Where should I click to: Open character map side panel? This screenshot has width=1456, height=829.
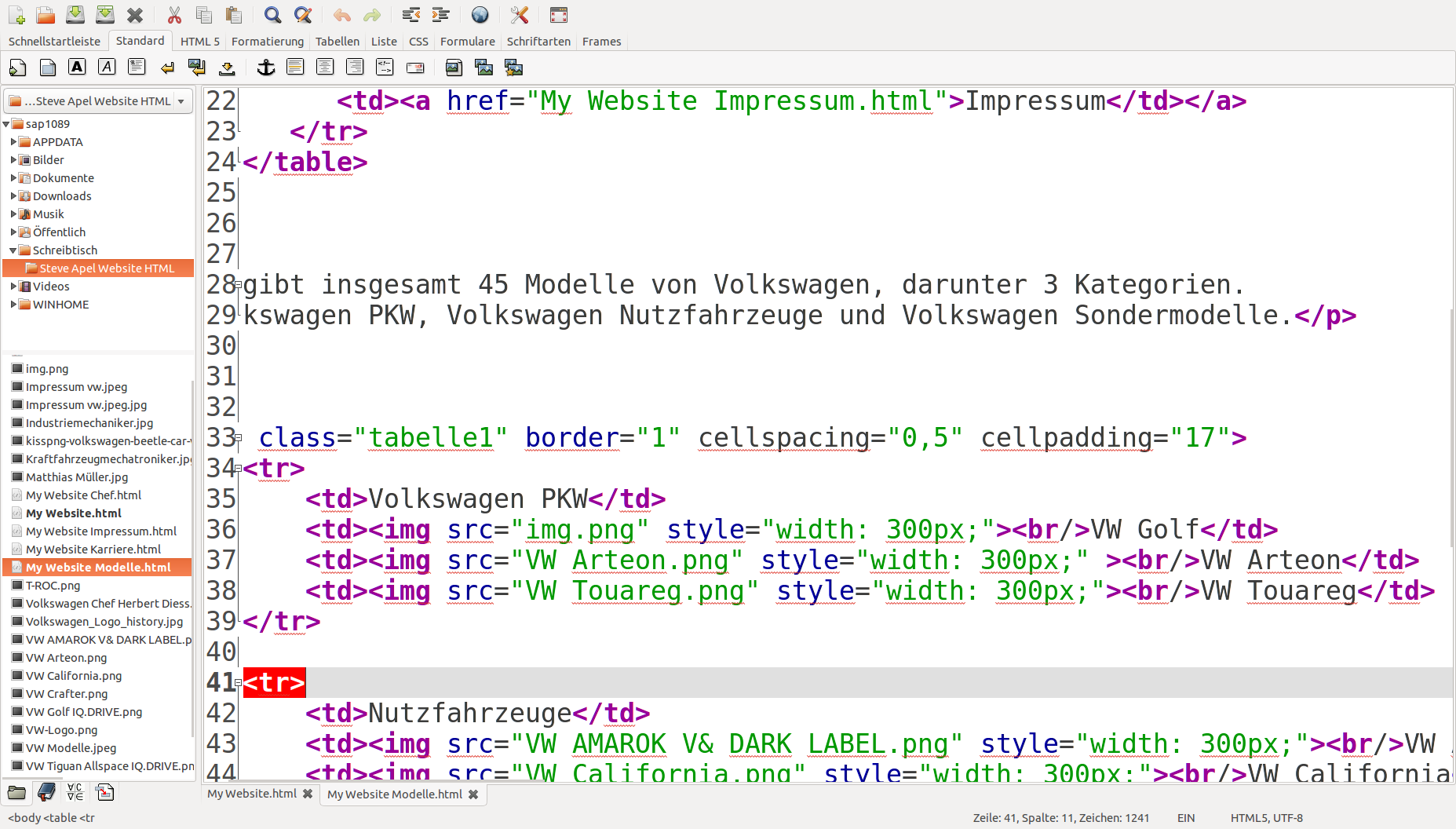pyautogui.click(x=75, y=792)
